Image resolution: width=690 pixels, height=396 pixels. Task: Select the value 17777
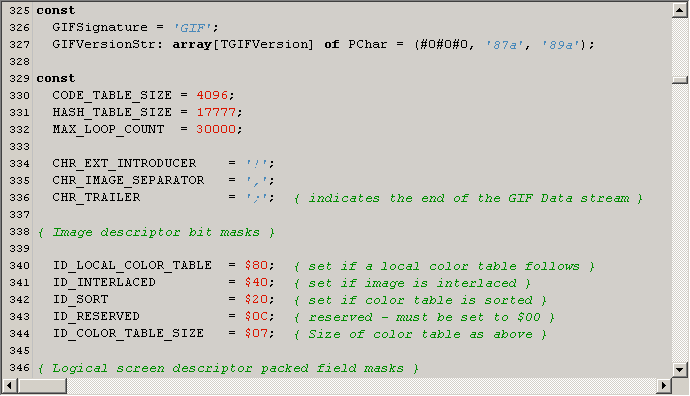216,112
